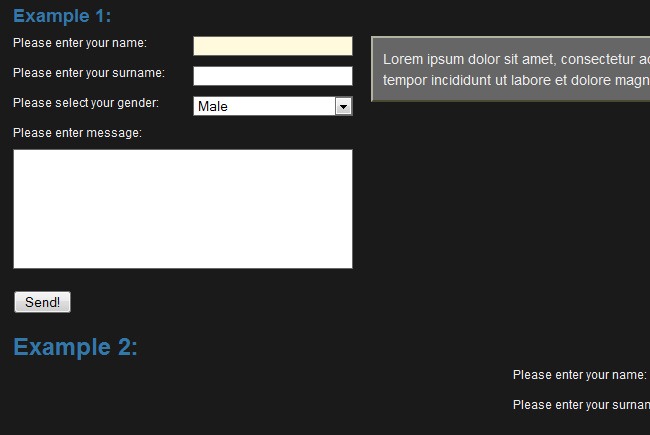Screen dimensions: 650x435
Task: Click the "Example 2:" heading
Action: [75, 347]
